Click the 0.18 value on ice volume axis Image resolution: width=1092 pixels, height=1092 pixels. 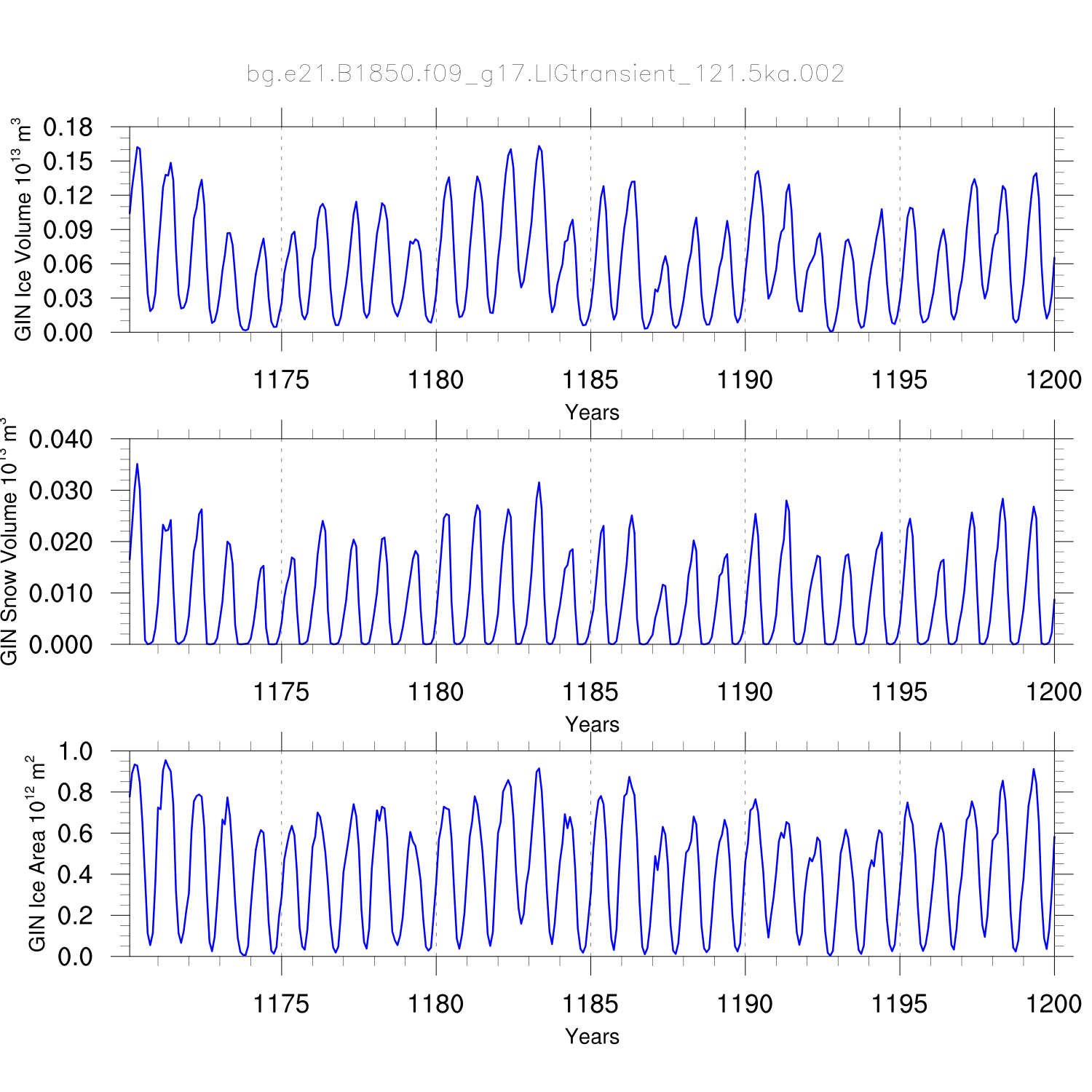tap(68, 127)
